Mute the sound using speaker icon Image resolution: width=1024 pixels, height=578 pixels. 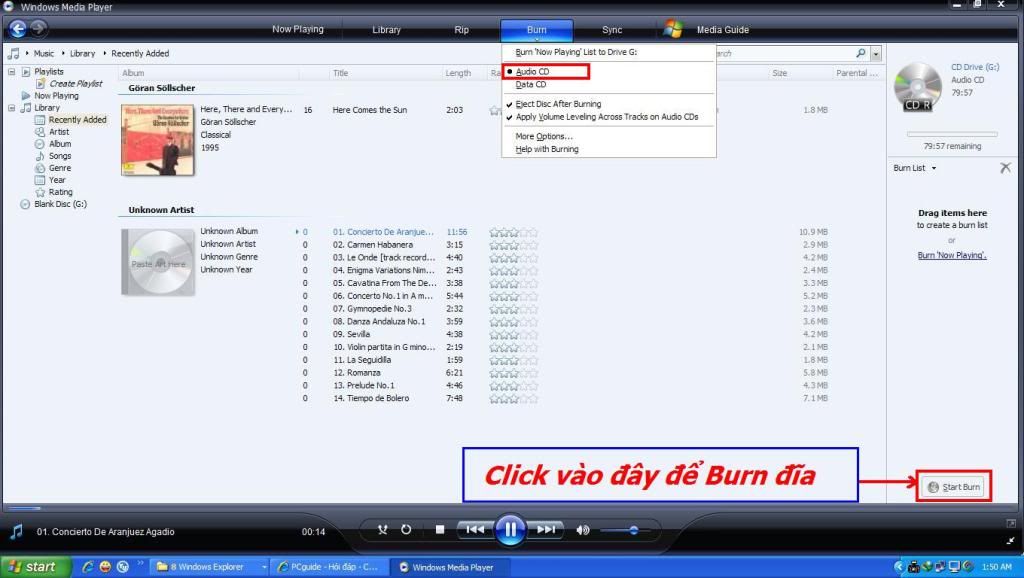(583, 530)
